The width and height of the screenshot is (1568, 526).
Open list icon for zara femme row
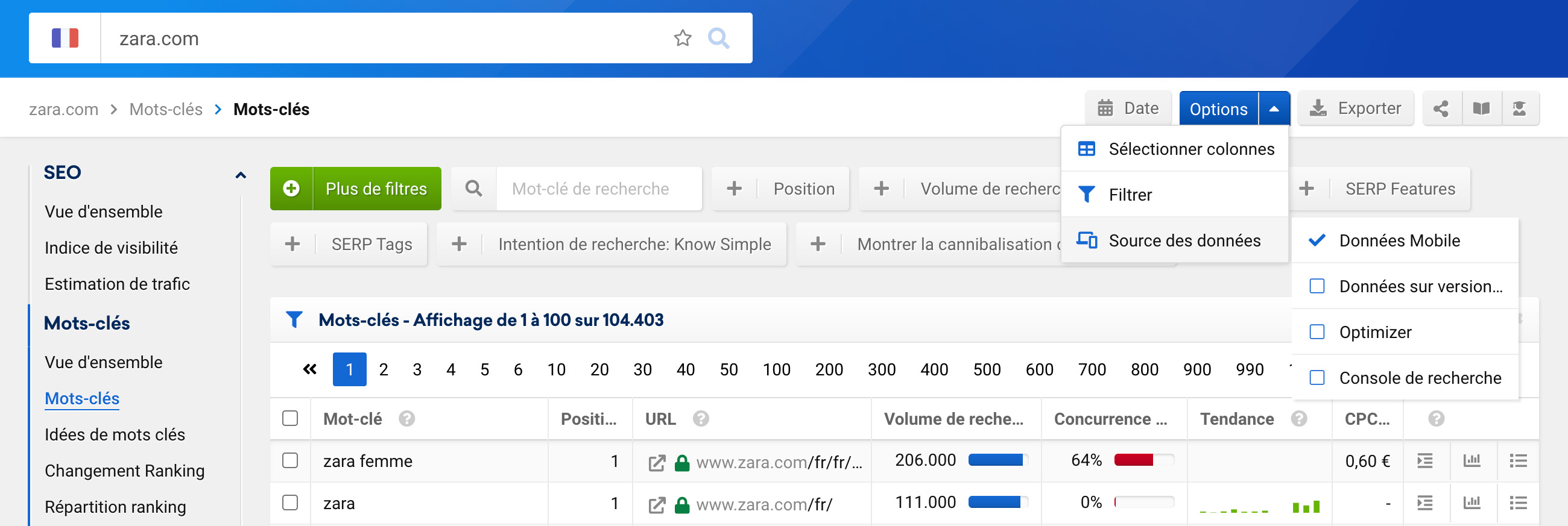[x=1518, y=461]
